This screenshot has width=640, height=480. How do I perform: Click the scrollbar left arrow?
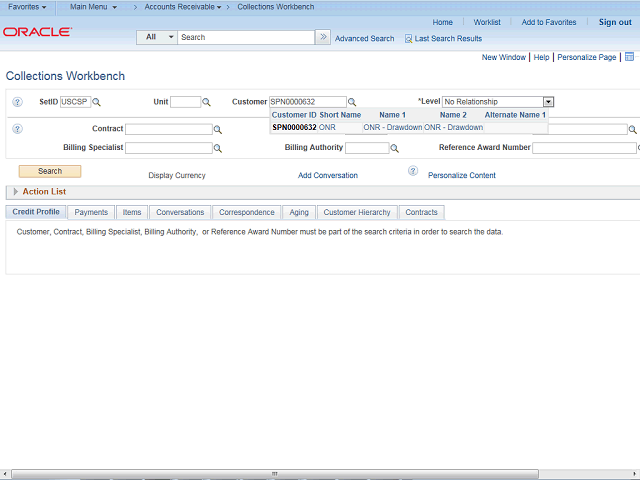[x=4, y=474]
